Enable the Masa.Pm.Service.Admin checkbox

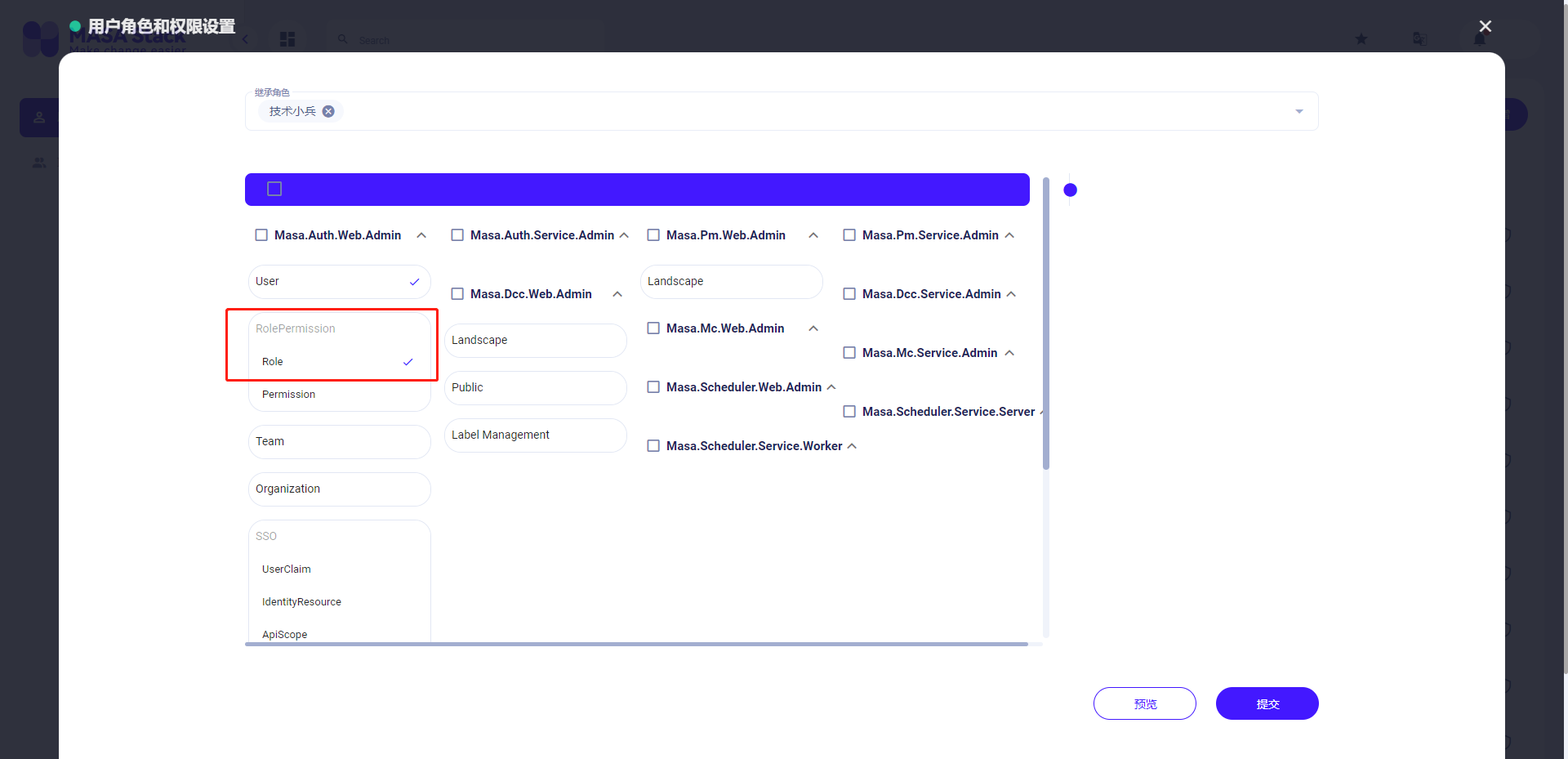pos(849,234)
